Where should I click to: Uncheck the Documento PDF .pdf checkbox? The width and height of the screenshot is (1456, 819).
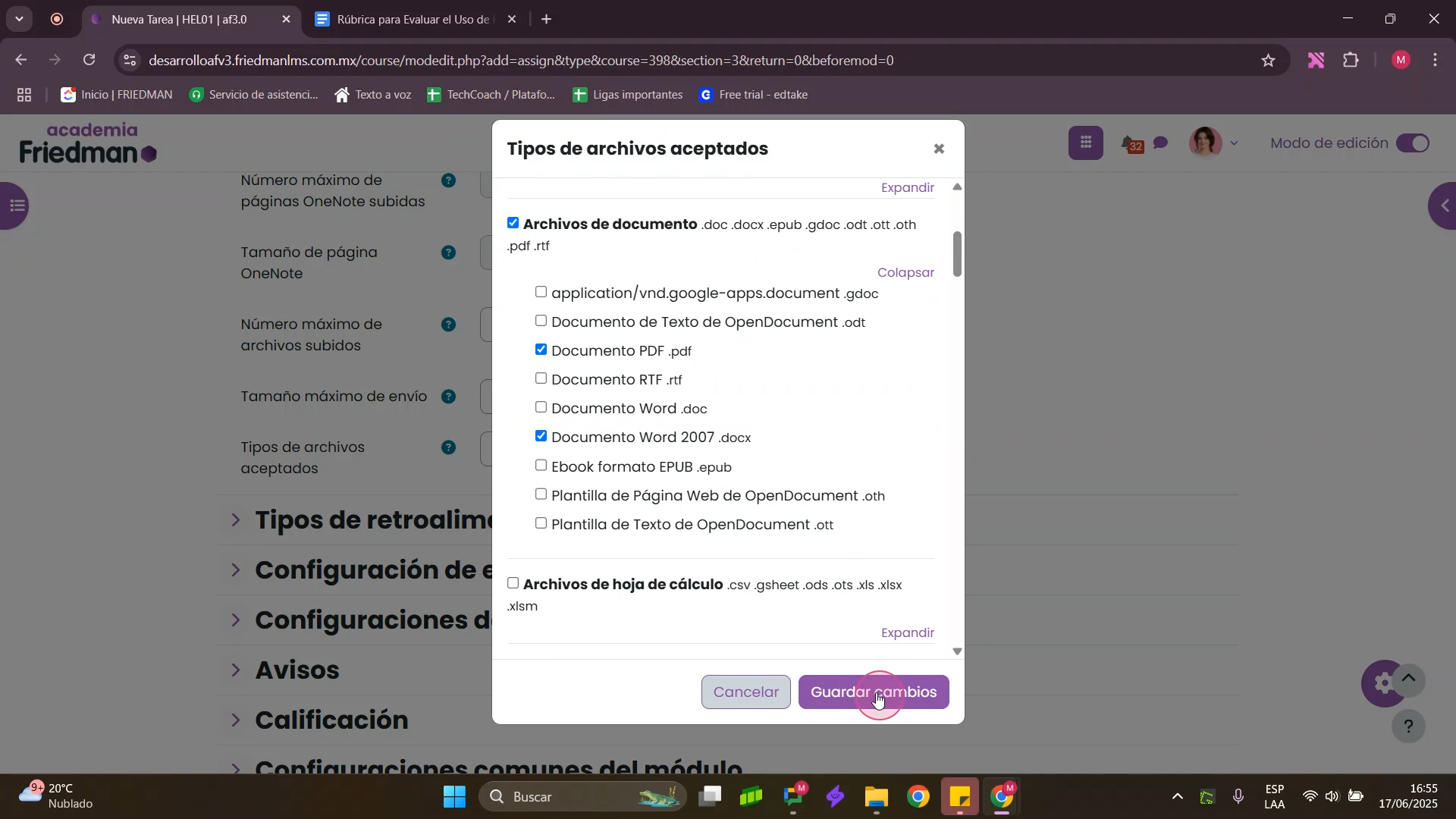[541, 350]
